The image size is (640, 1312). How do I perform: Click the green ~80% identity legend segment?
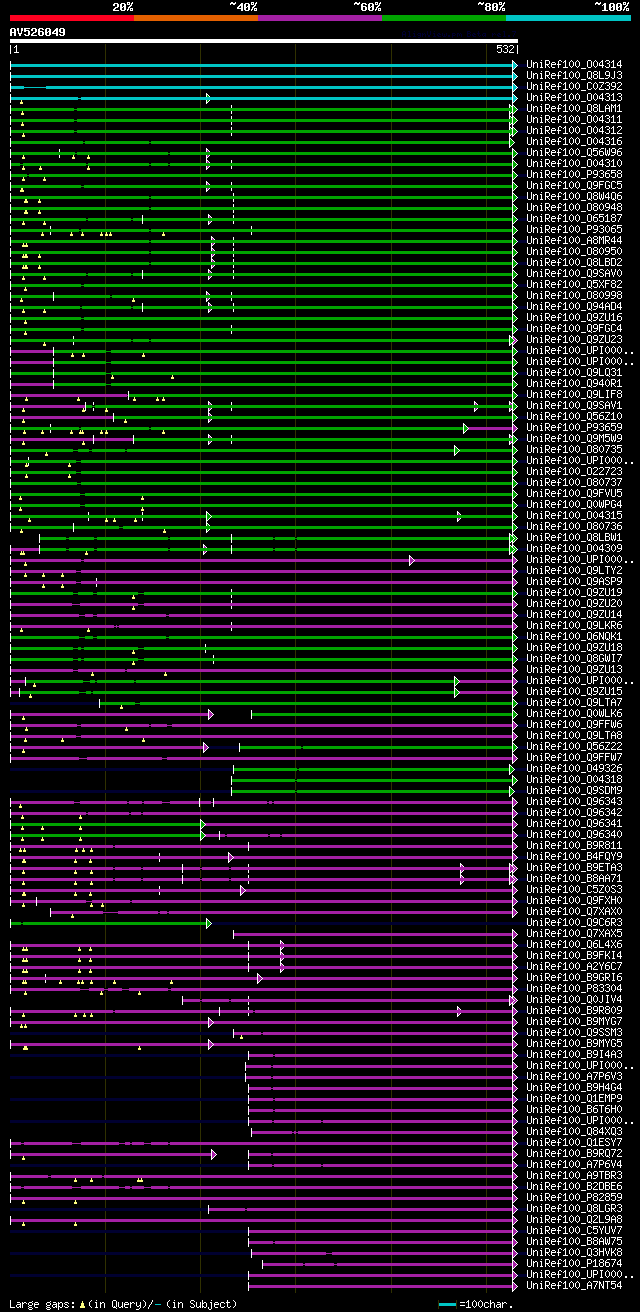444,17
